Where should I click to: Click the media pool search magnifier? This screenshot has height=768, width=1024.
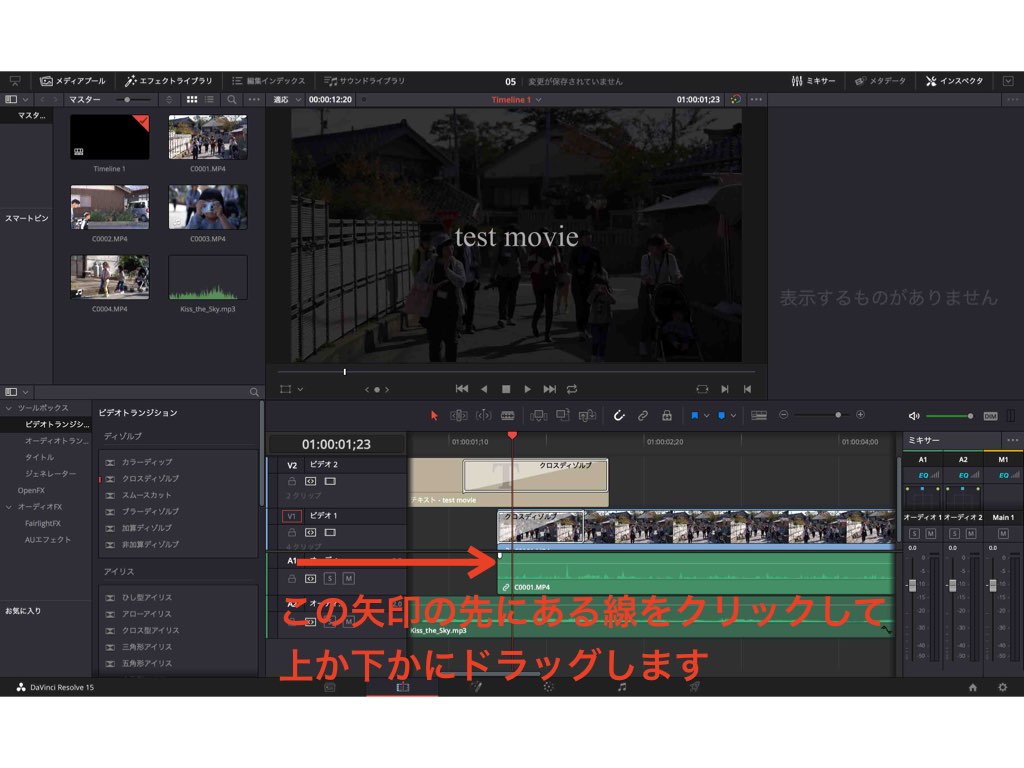coord(232,99)
